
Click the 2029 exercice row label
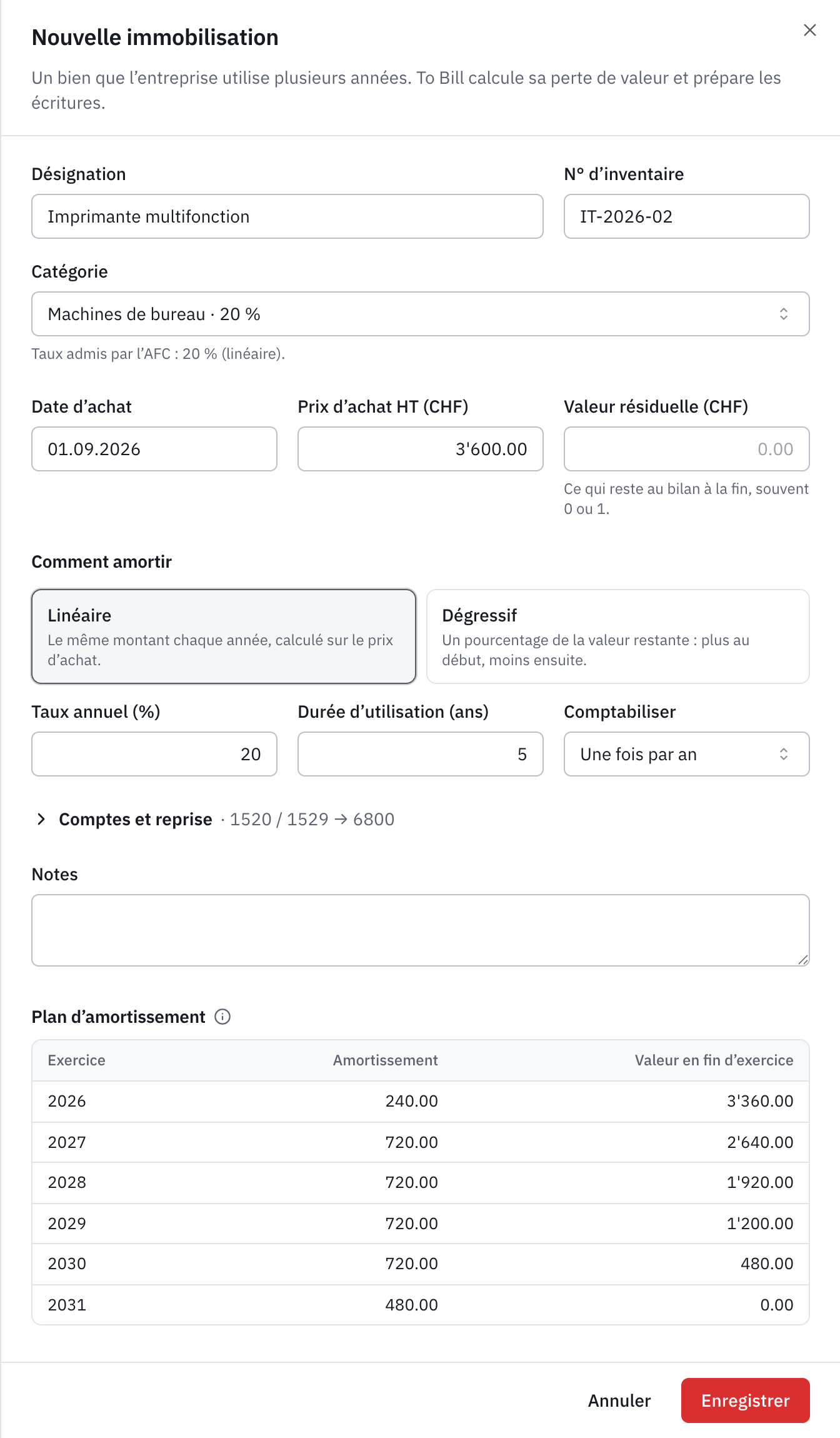point(67,1224)
